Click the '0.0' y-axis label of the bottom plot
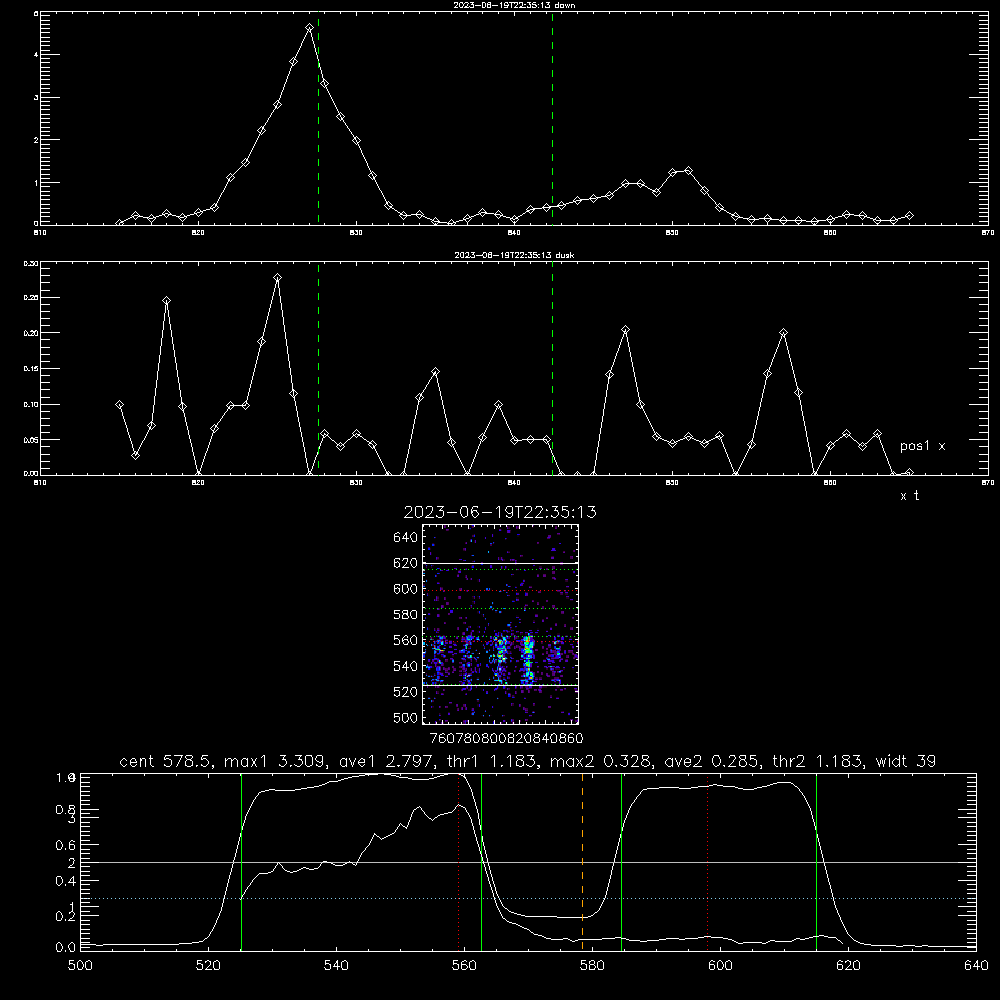 coord(65,947)
